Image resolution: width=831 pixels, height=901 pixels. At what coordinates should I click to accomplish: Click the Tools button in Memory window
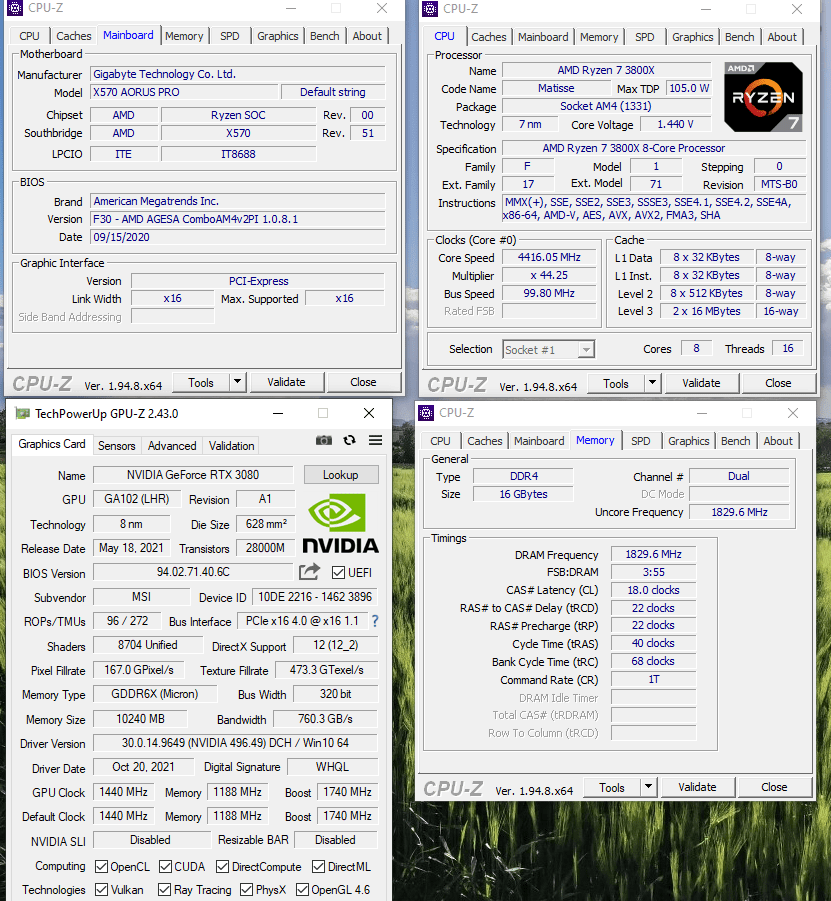(611, 787)
